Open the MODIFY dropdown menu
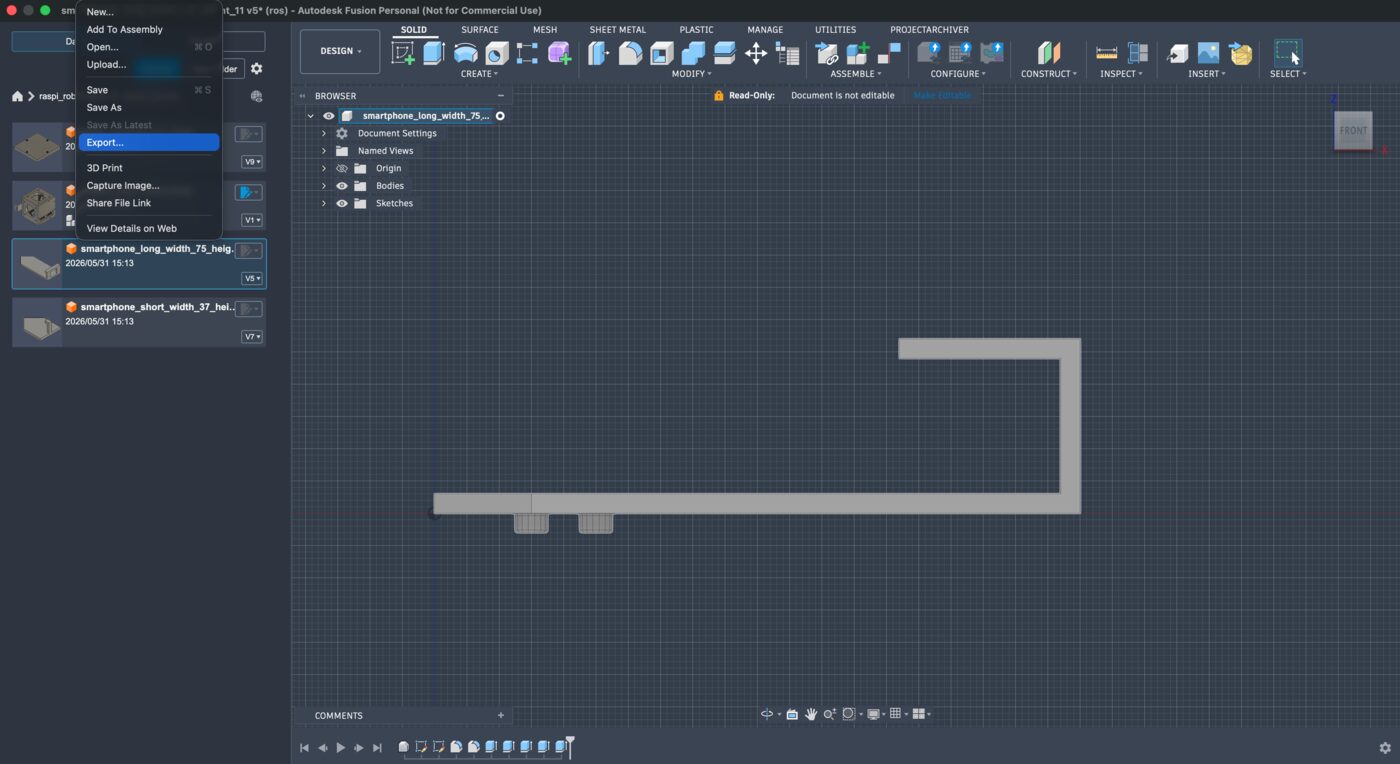The width and height of the screenshot is (1400, 764). coord(691,74)
